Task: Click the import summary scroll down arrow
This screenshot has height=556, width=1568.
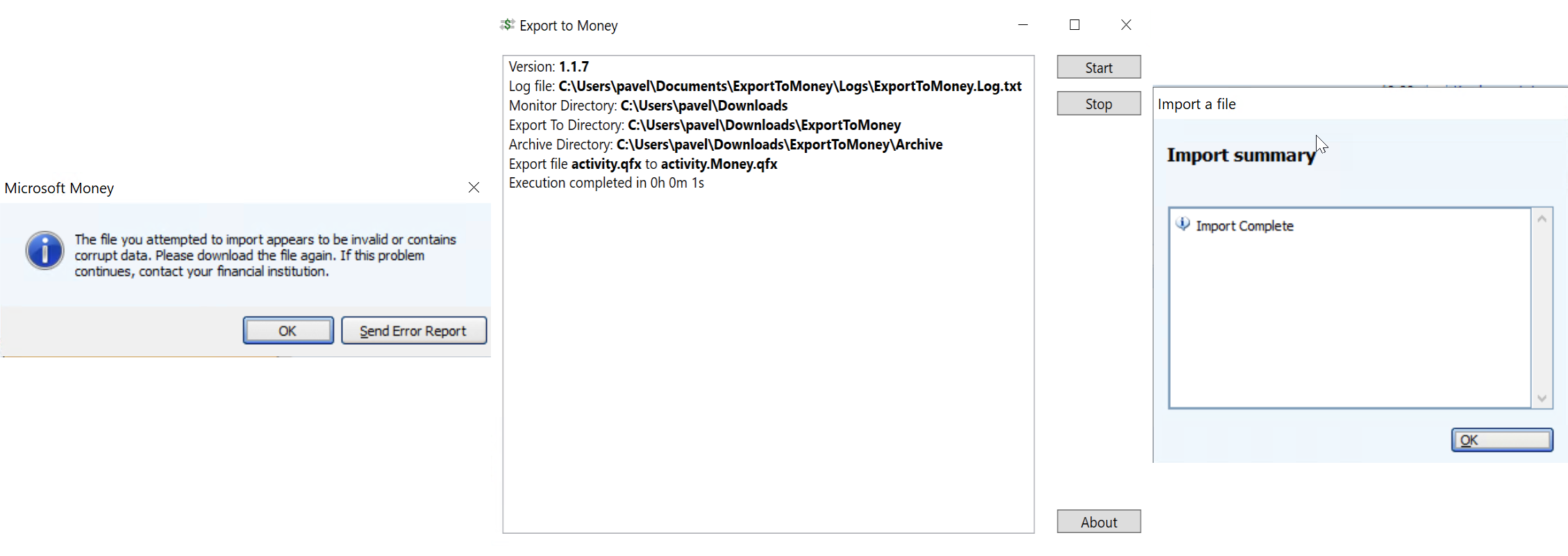Action: [1542, 398]
